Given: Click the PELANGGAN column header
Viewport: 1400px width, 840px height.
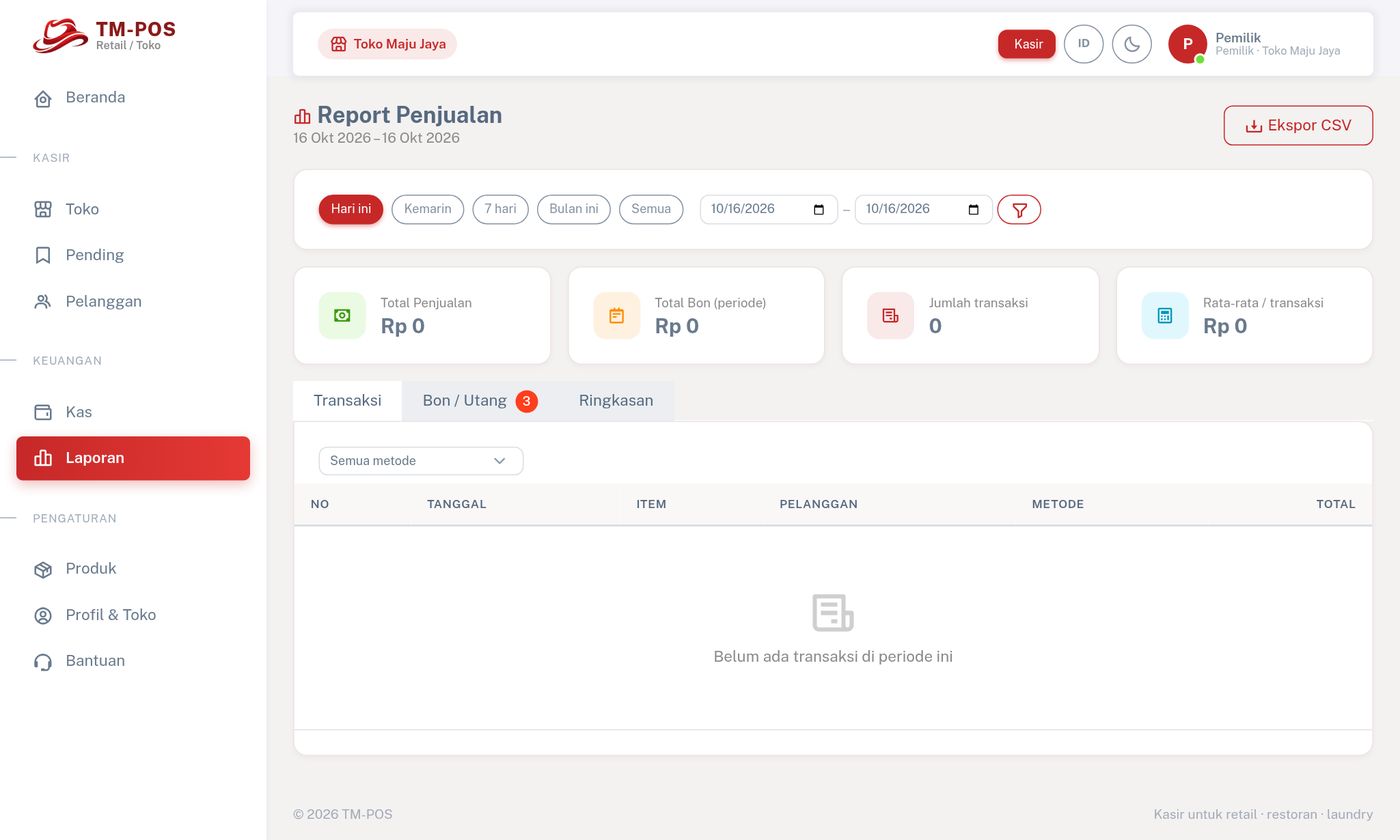Looking at the screenshot, I should coord(819,504).
